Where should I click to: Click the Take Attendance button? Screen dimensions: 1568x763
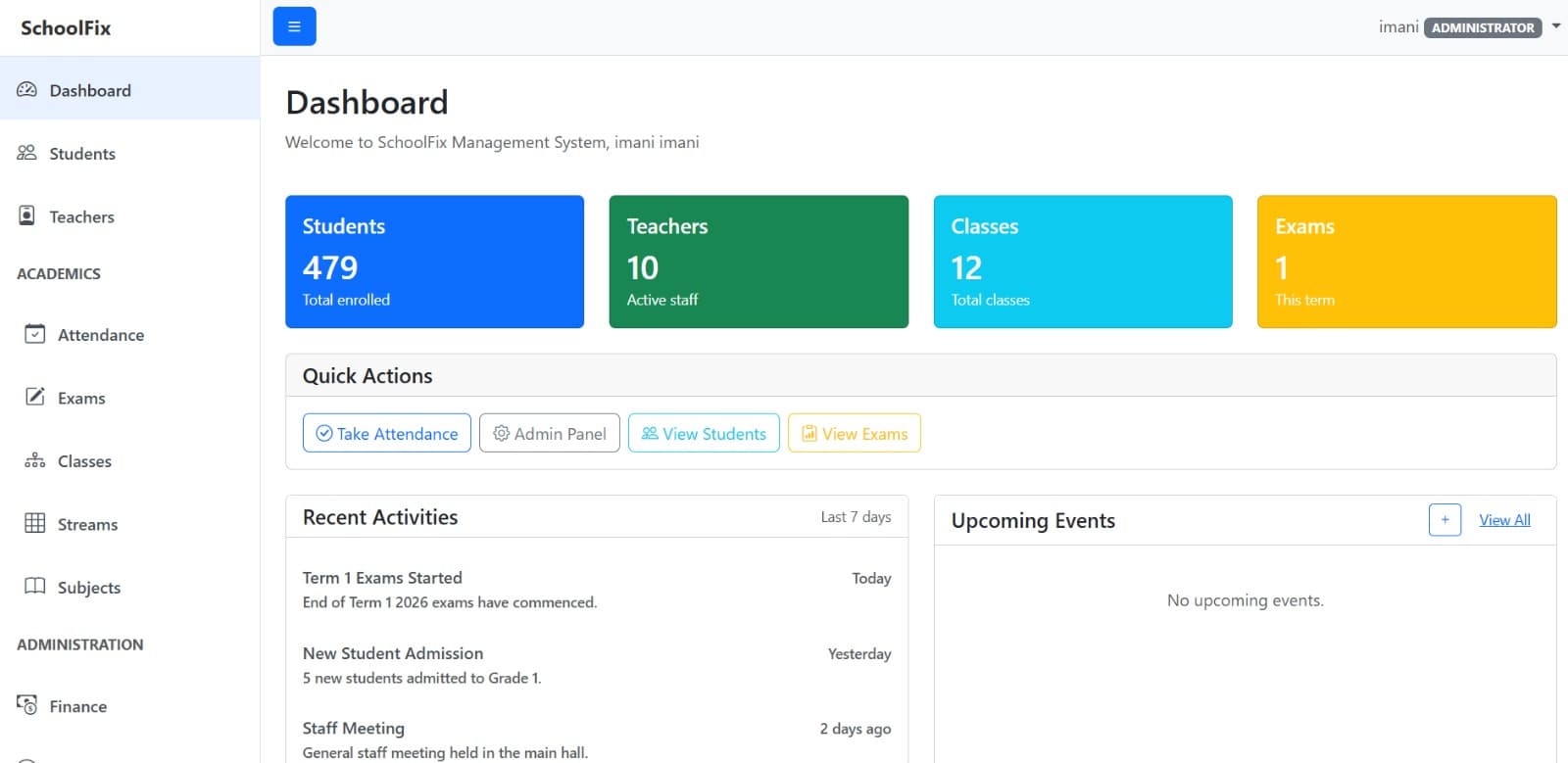[x=387, y=433]
